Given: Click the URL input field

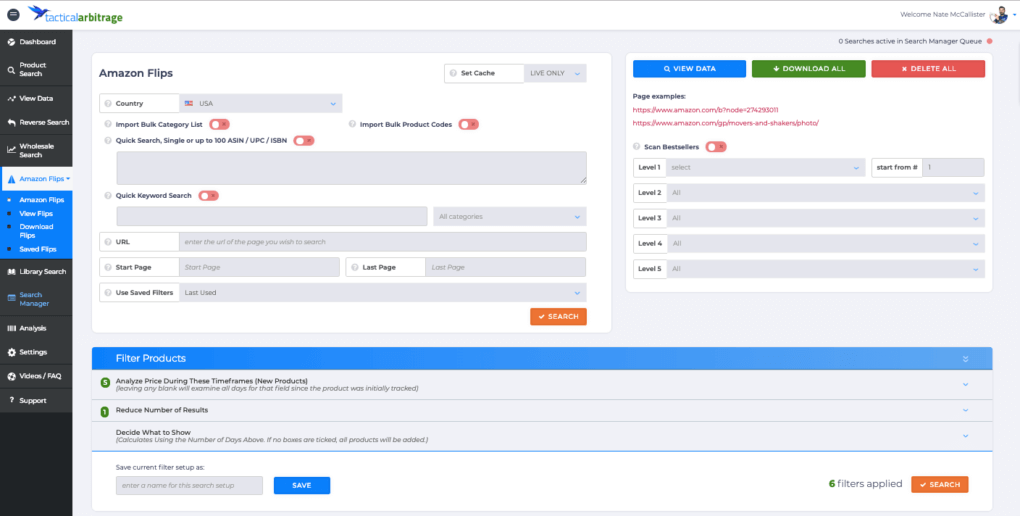Looking at the screenshot, I should 381,242.
